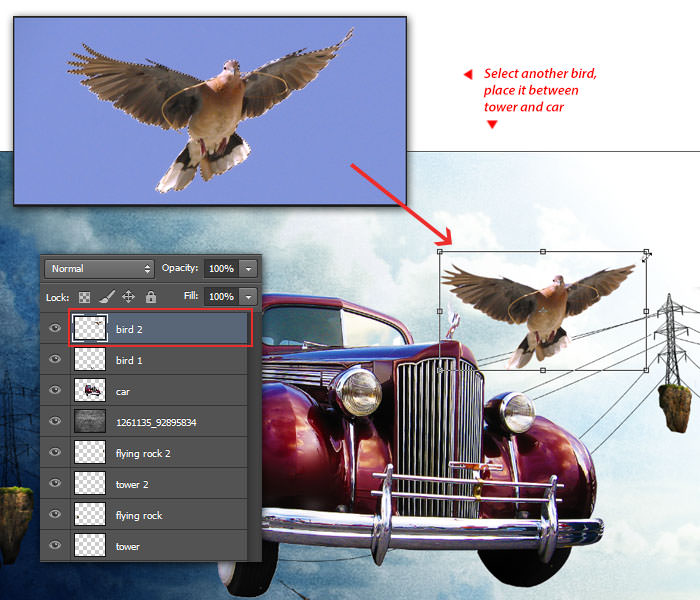
Task: Open the Opacity slider dropdown arrow
Action: tap(248, 269)
